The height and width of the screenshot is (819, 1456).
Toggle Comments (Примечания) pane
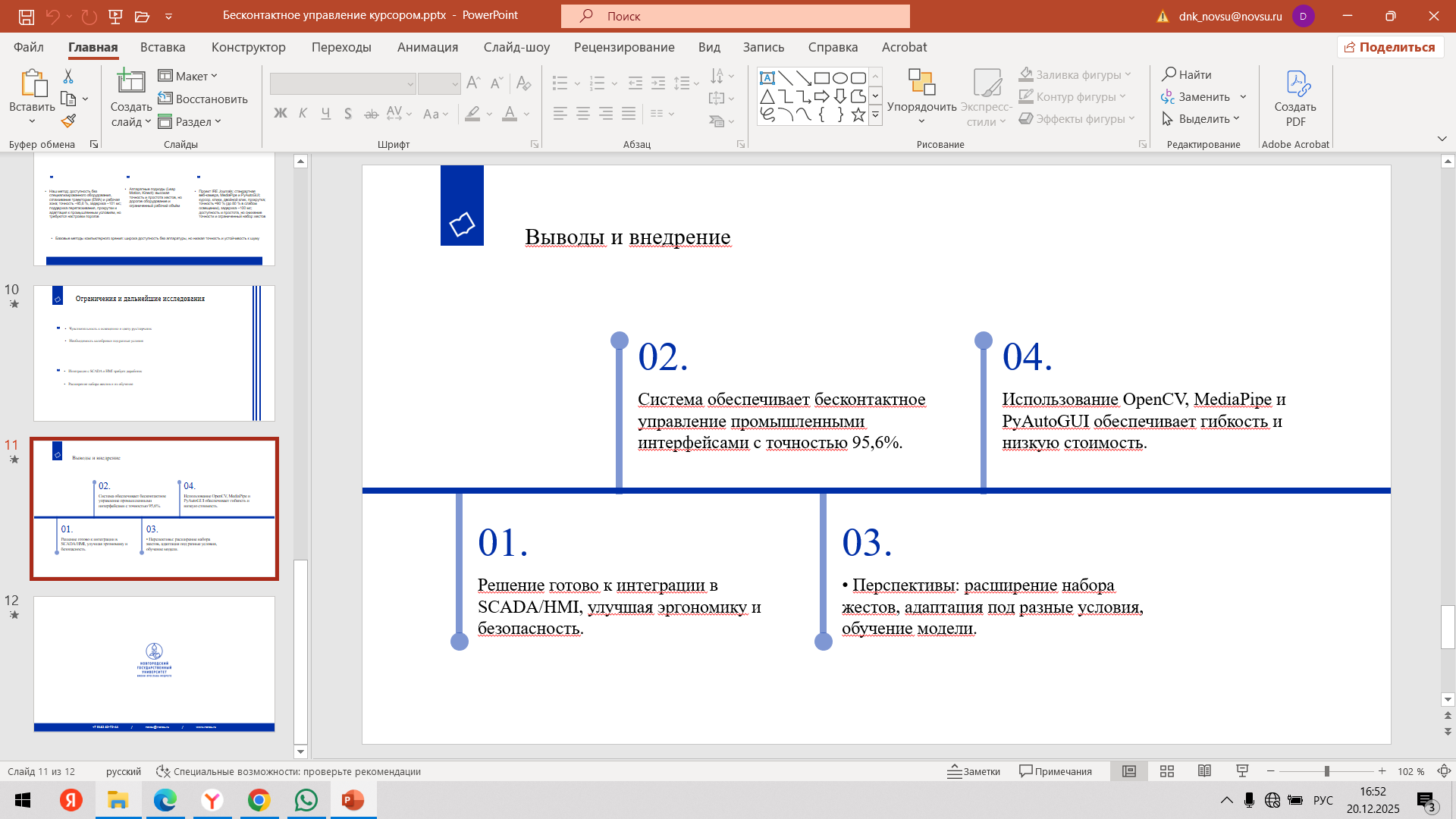click(1056, 771)
